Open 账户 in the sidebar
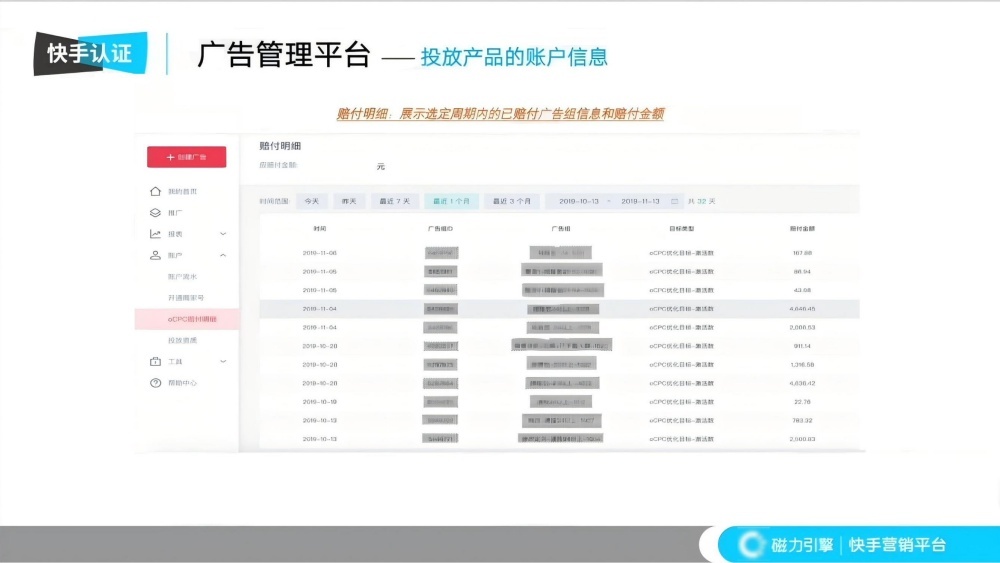The width and height of the screenshot is (1000, 563). (175, 255)
